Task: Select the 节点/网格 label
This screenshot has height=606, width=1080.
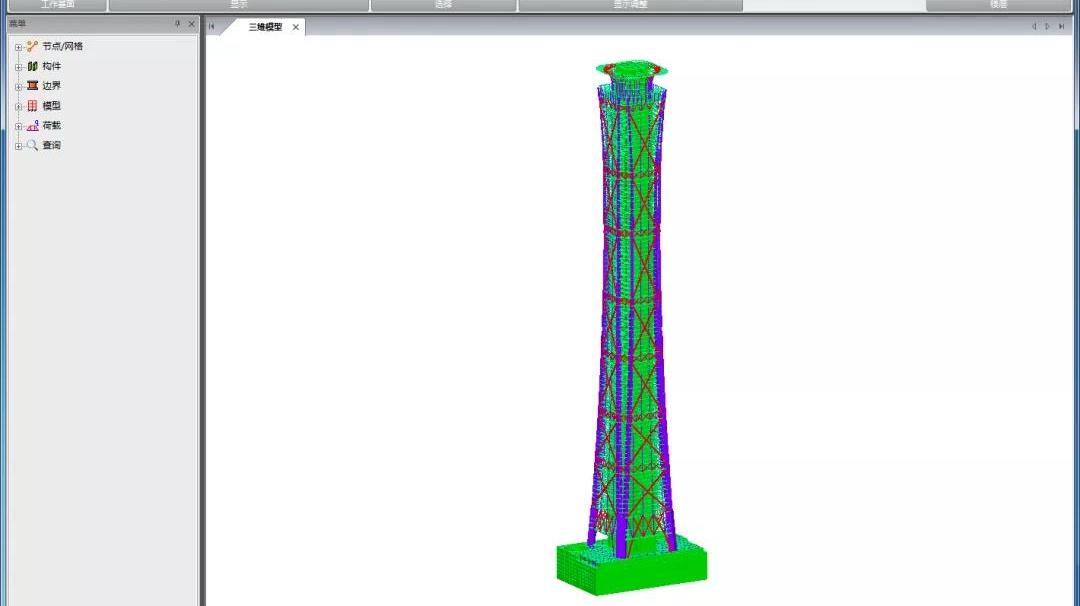Action: click(x=63, y=46)
